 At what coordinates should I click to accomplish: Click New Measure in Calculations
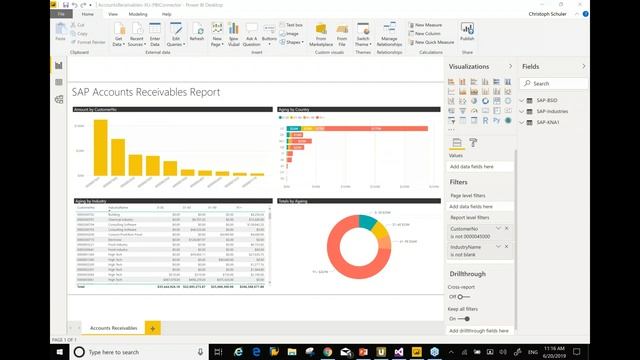tap(425, 25)
